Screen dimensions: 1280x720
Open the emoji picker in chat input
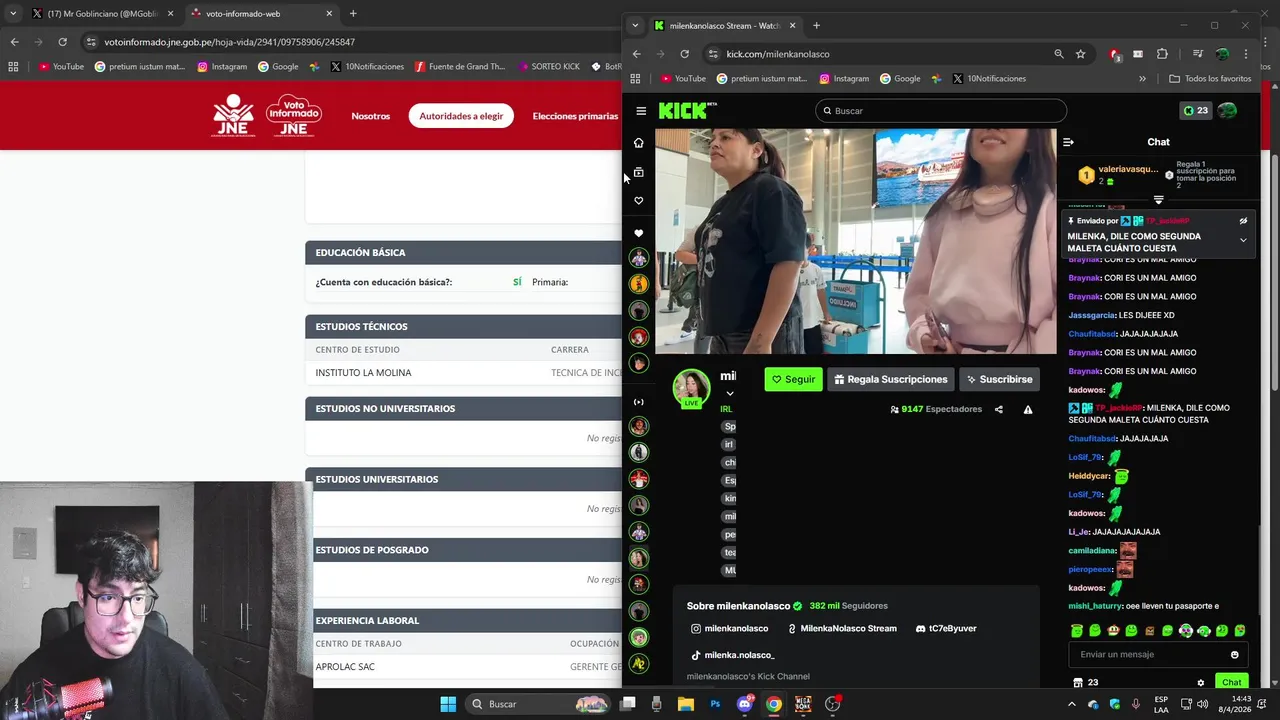coord(1234,655)
